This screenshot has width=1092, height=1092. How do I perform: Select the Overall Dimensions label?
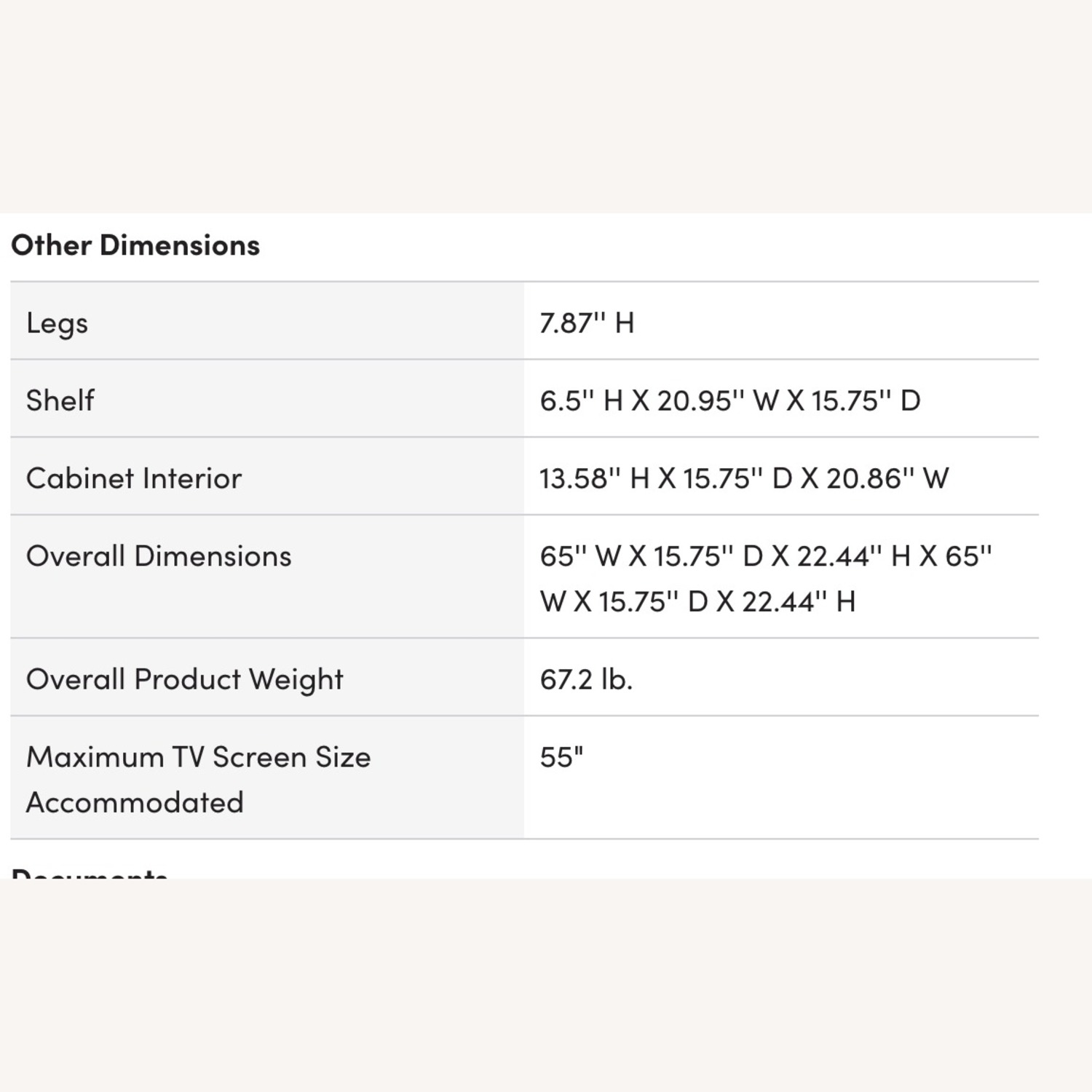point(159,556)
